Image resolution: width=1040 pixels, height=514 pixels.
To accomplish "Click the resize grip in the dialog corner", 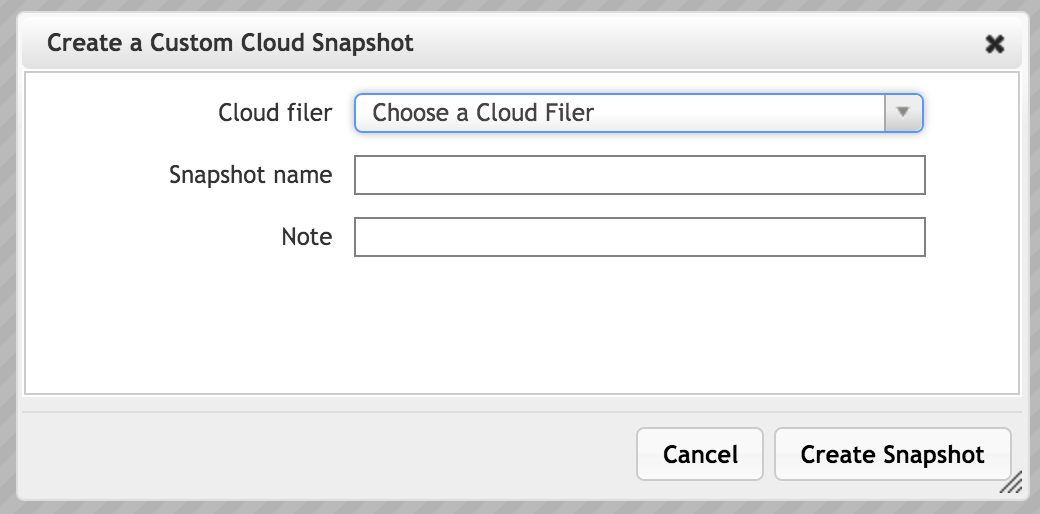I will click(1011, 483).
